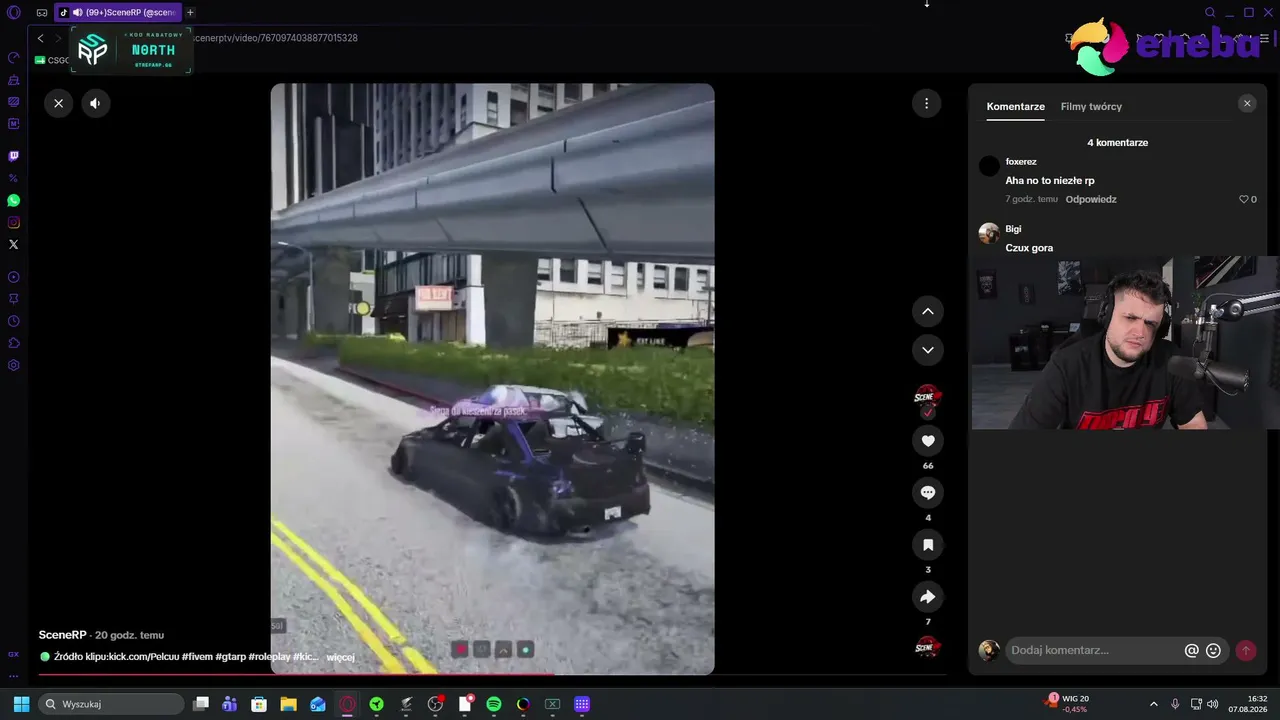Open SceneRP author name below video
1280x720 pixels.
(x=62, y=635)
